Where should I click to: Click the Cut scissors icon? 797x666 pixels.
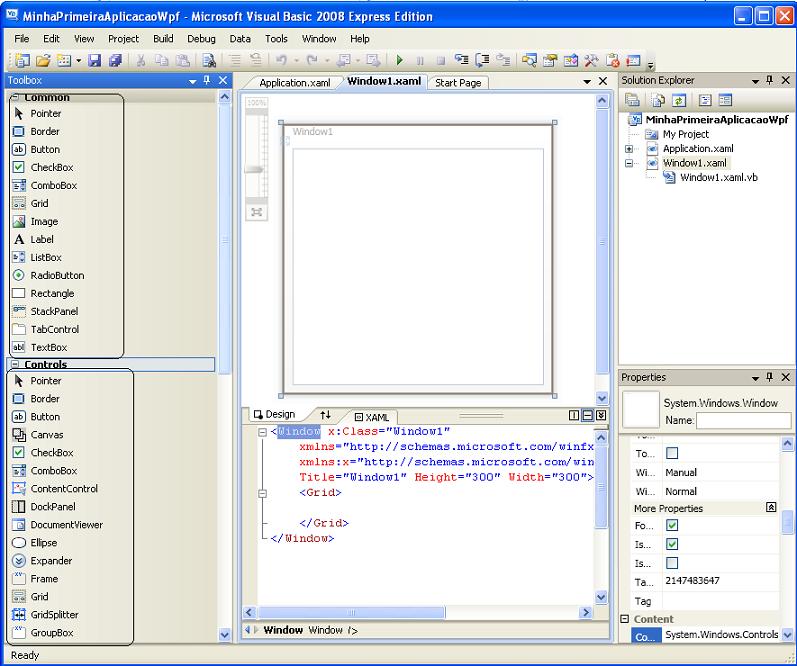[141, 60]
